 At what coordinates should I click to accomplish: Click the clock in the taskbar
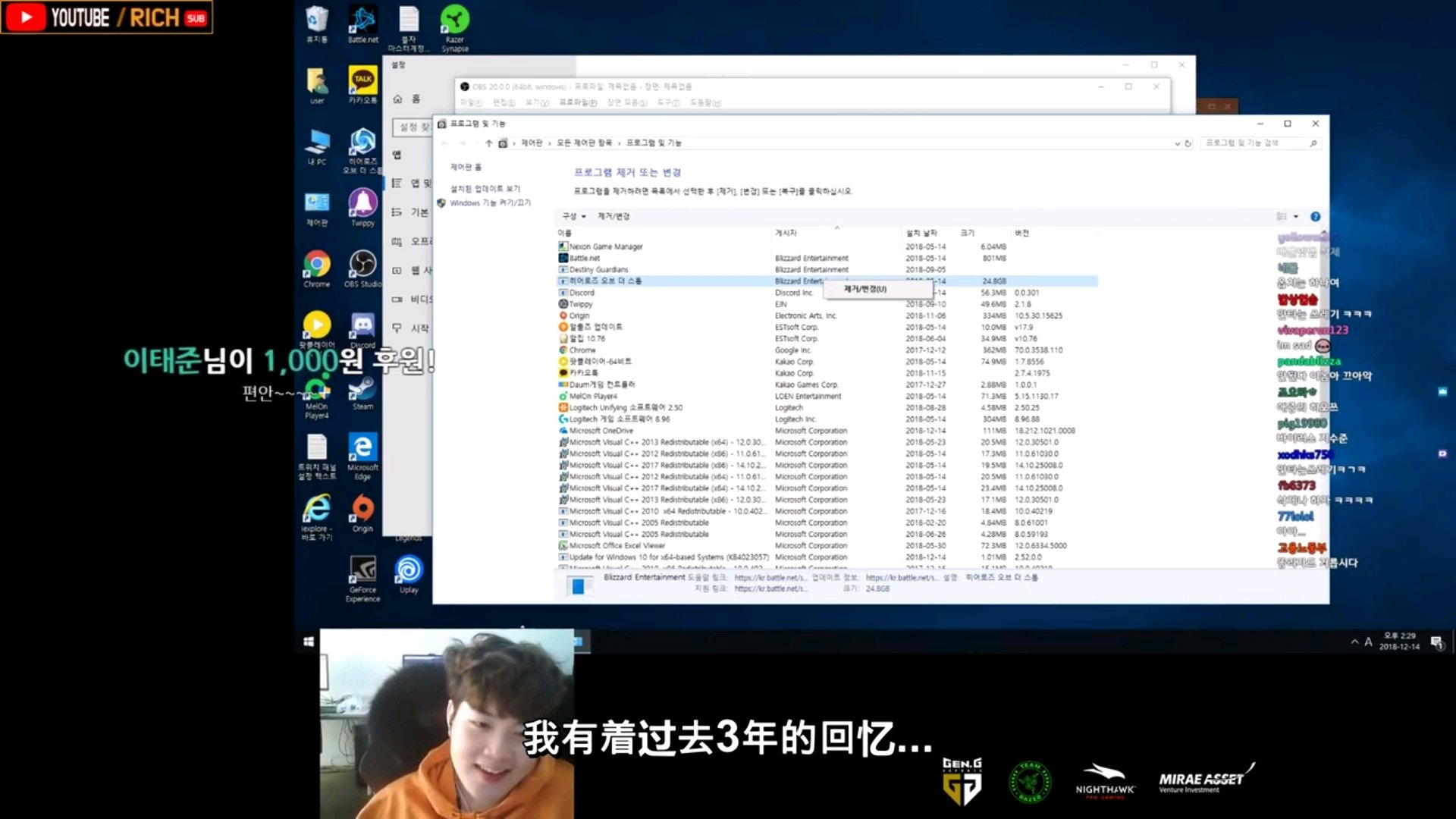pos(1399,642)
